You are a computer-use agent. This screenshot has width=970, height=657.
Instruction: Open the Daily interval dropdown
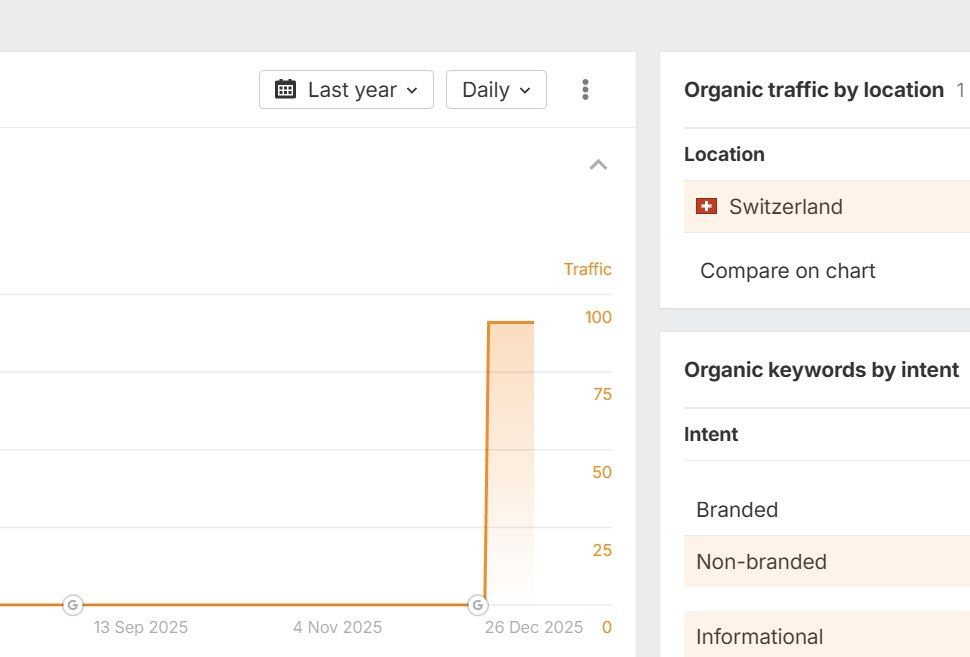coord(496,90)
